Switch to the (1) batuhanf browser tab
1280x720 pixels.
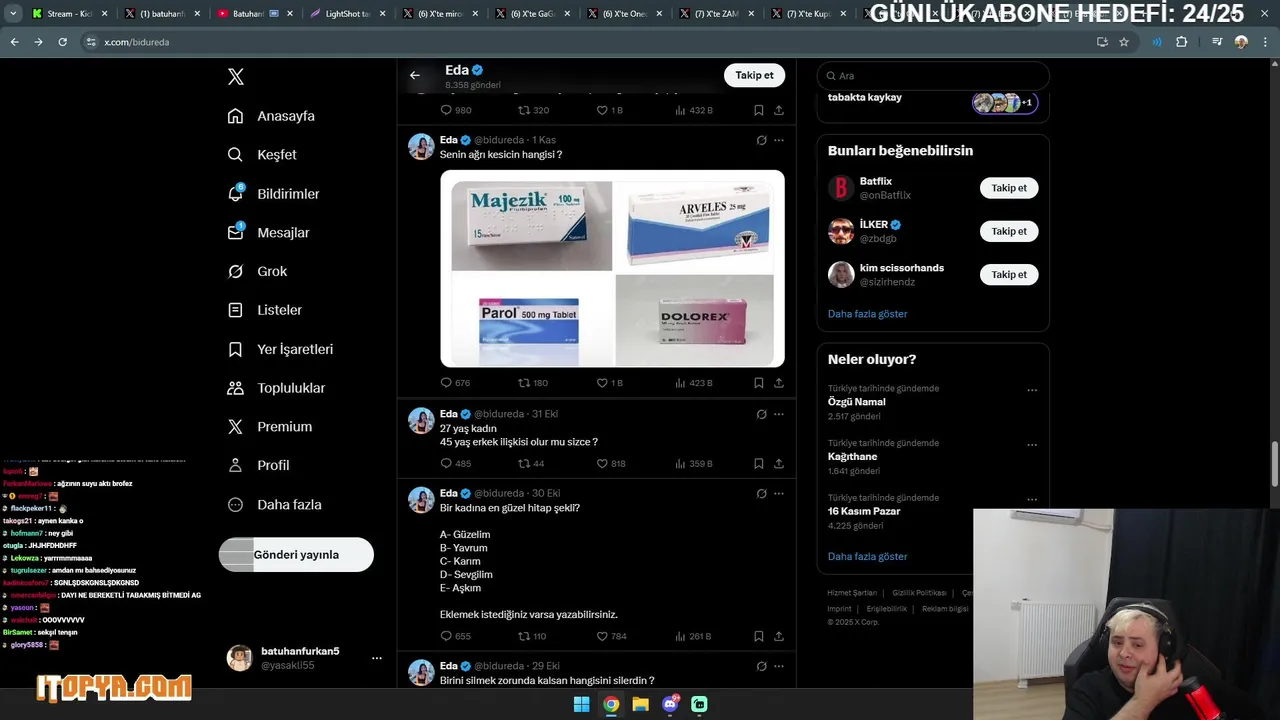pyautogui.click(x=160, y=14)
